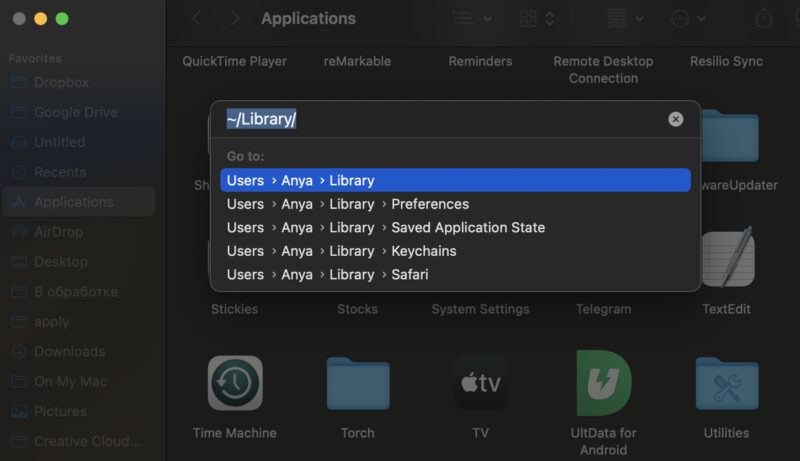This screenshot has height=461, width=800.
Task: Select the folder icon above wareUpdater label
Action: [730, 136]
